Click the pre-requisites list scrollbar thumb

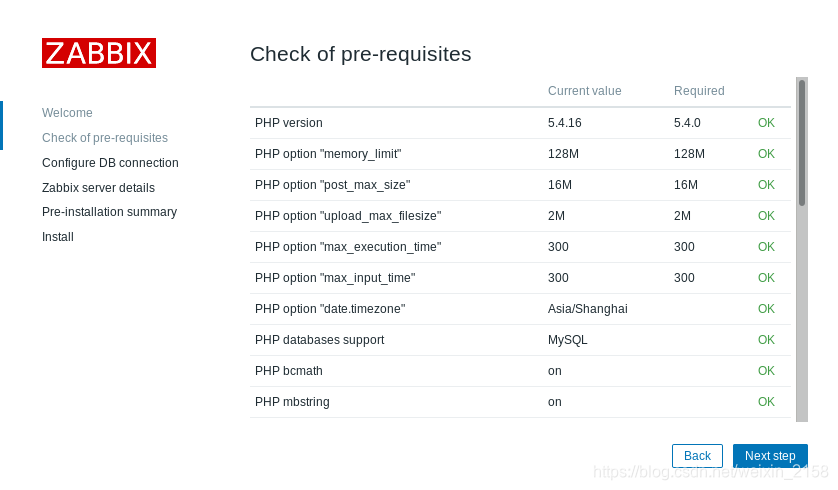click(x=802, y=143)
